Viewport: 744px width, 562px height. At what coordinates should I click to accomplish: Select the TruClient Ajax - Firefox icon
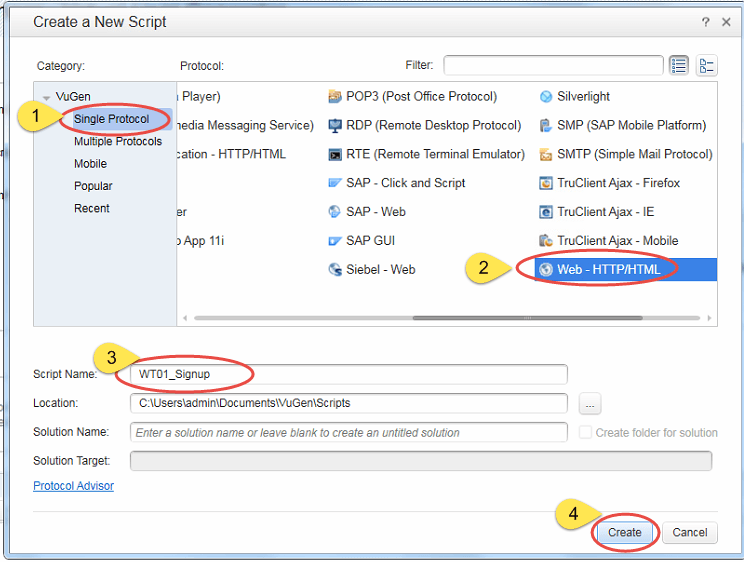tap(546, 184)
